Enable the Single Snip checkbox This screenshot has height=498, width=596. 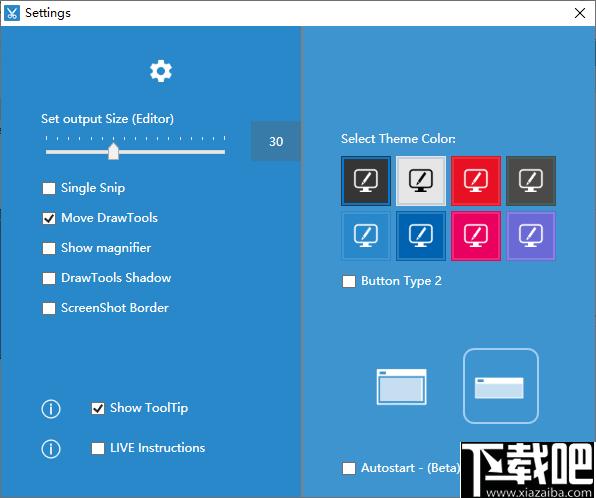49,188
